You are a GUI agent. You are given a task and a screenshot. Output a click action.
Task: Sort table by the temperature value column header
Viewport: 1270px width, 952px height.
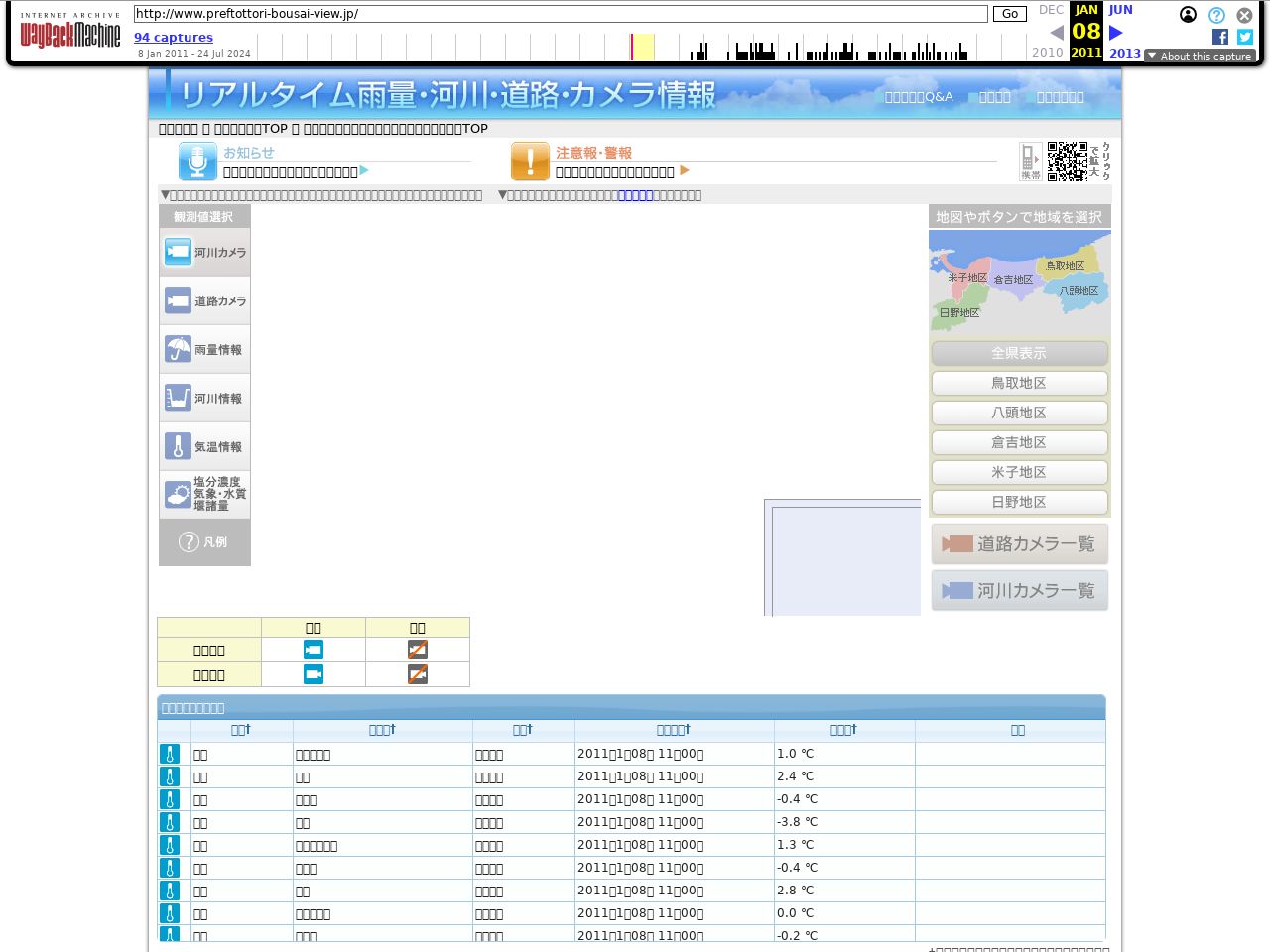tap(843, 730)
